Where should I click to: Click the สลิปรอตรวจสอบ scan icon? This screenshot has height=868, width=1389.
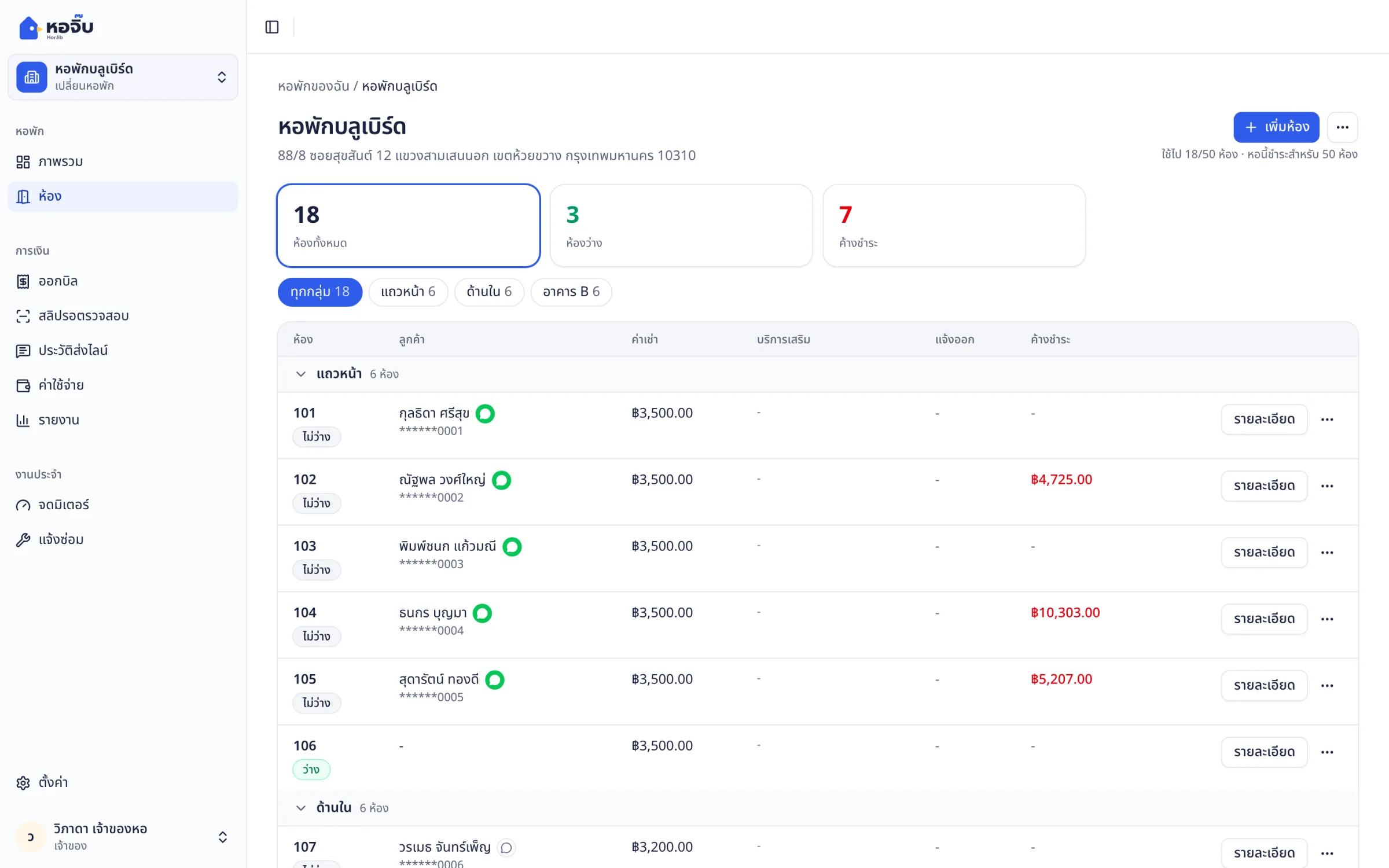pyautogui.click(x=23, y=316)
